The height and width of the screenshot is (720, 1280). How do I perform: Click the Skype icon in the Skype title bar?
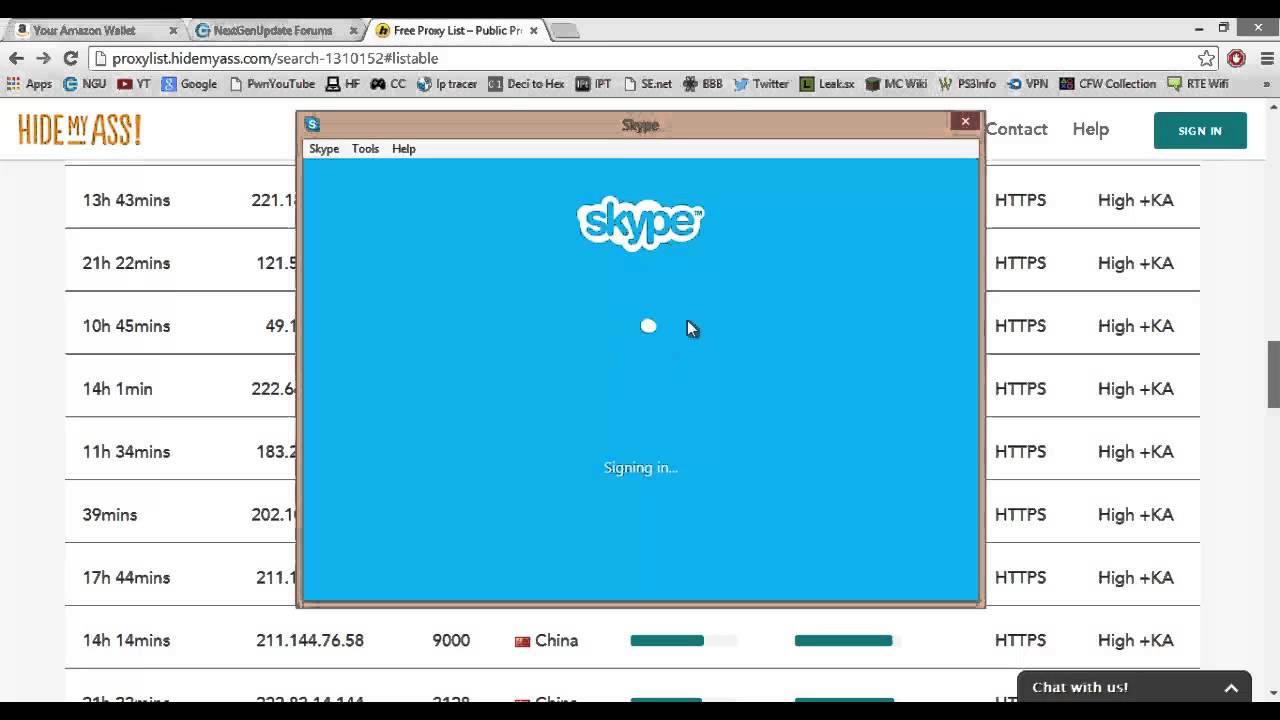coord(312,124)
